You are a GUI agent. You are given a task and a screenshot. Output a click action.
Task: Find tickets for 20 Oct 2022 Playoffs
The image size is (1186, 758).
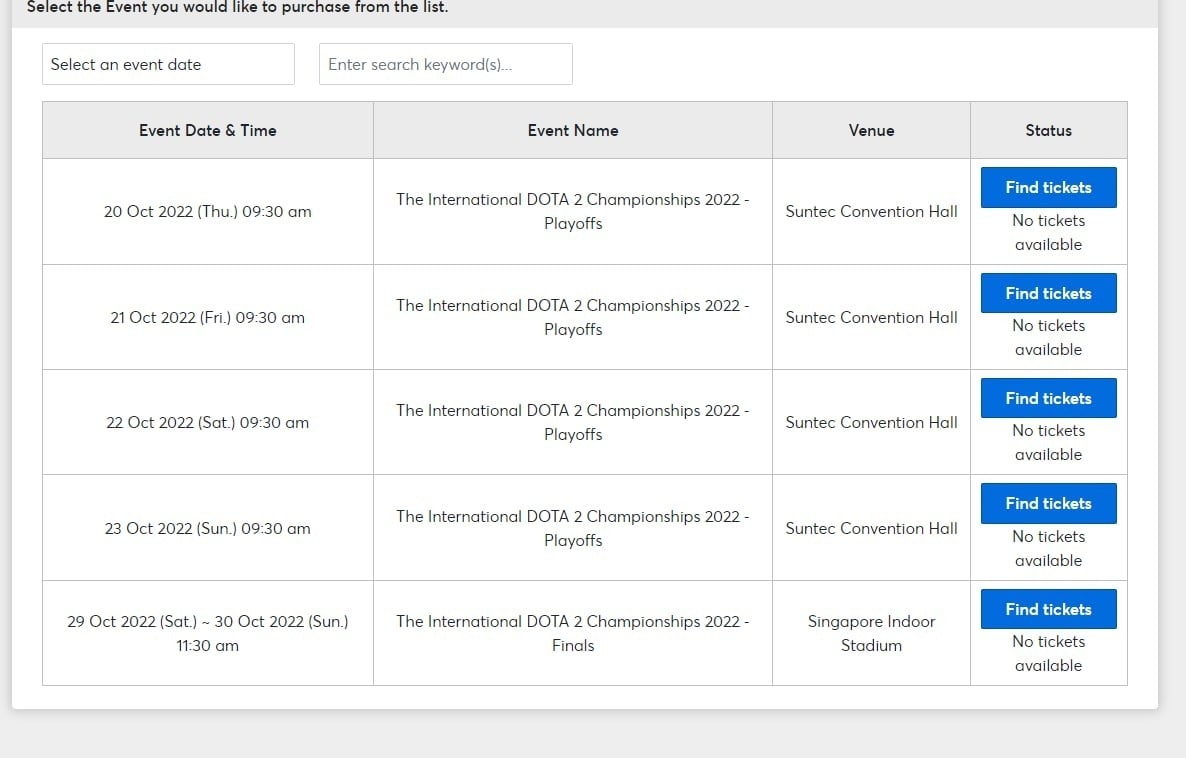[x=1048, y=188]
